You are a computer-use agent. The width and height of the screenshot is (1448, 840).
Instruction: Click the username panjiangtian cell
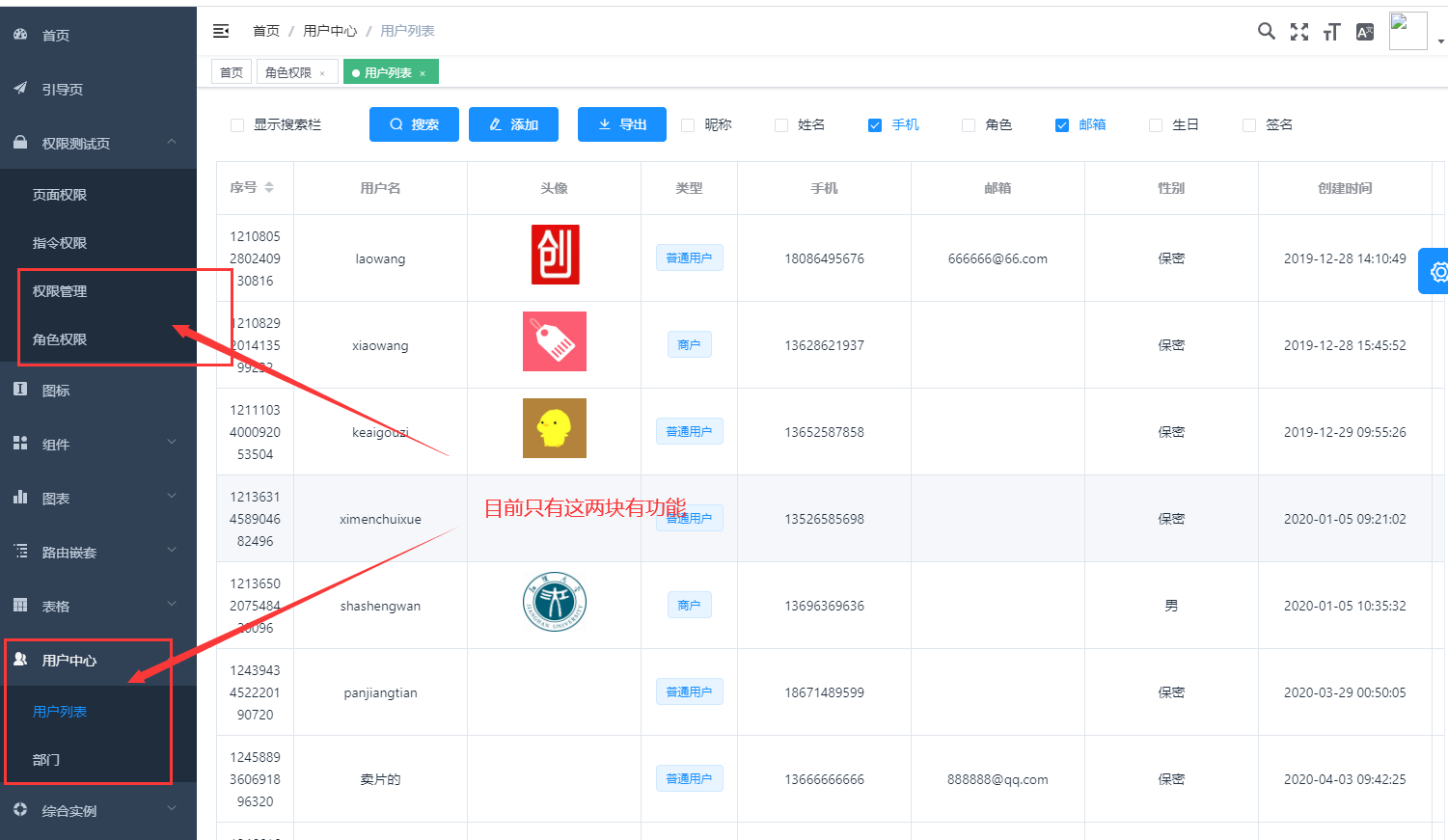point(380,692)
